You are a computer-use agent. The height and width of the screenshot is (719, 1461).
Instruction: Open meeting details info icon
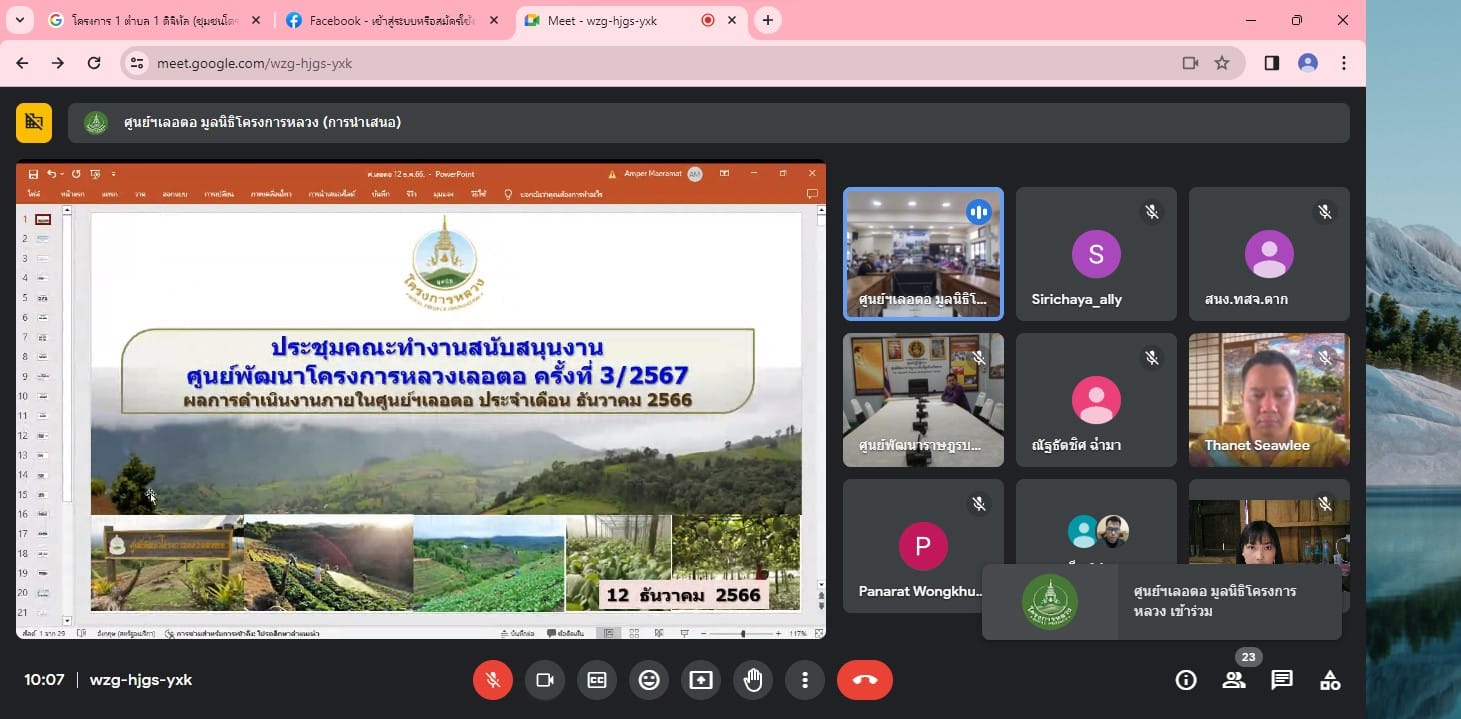[x=1186, y=680]
